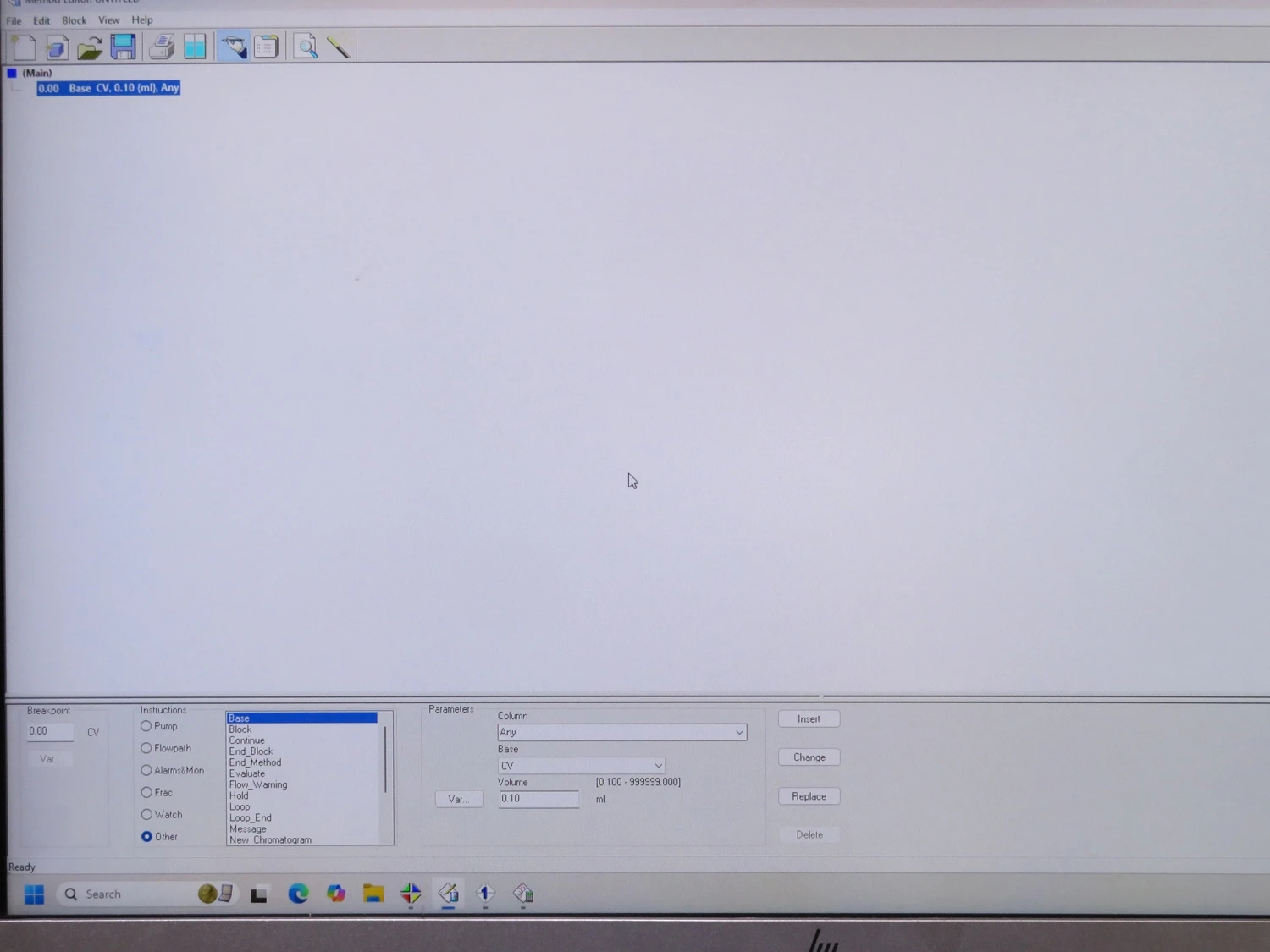Open the Base dropdown set to CV
The height and width of the screenshot is (952, 1270).
[658, 765]
